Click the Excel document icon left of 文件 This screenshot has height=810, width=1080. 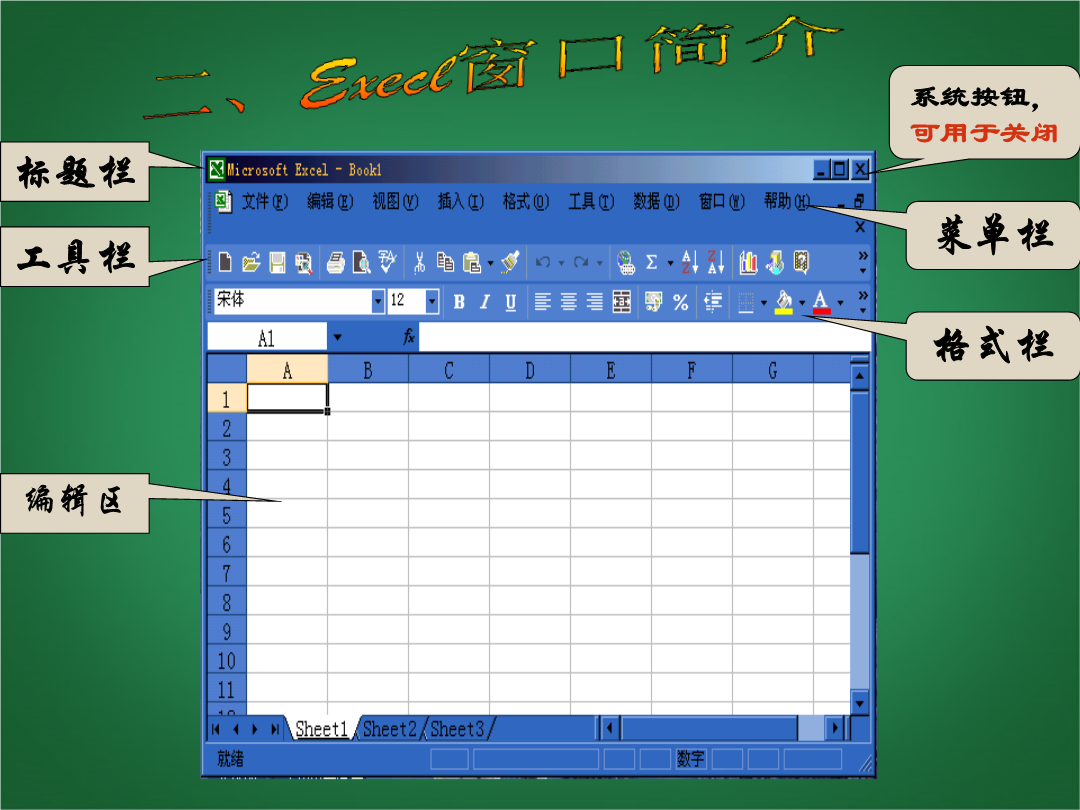tap(222, 201)
